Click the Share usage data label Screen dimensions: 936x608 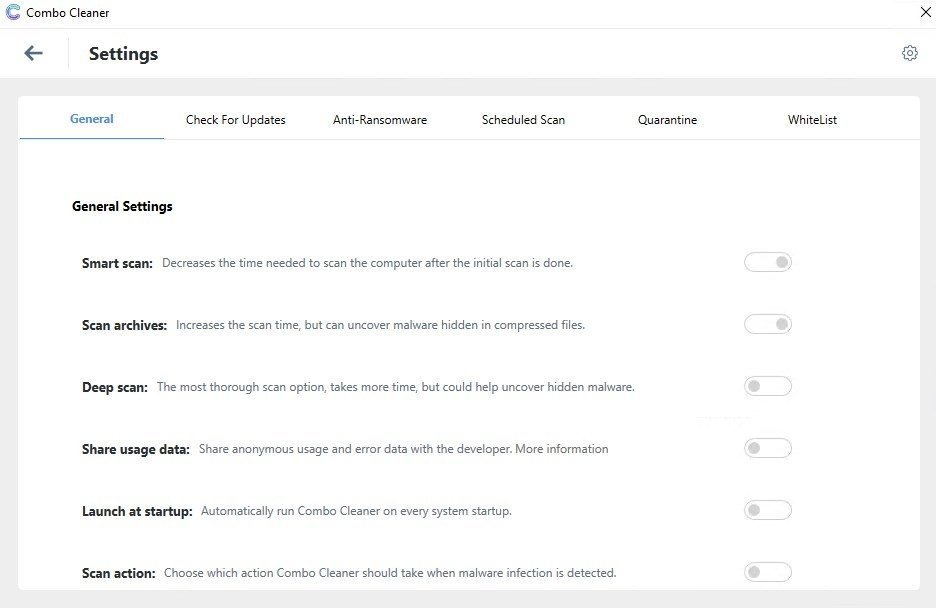tap(136, 449)
